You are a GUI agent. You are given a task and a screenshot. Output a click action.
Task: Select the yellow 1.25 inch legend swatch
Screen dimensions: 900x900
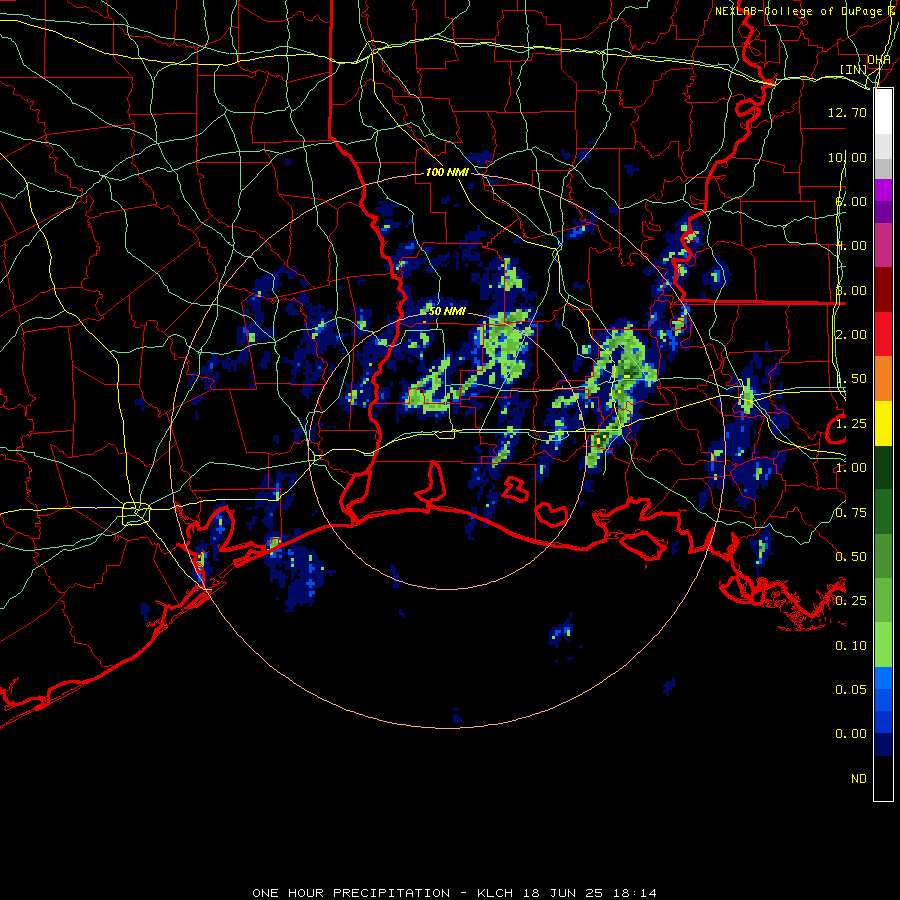click(883, 423)
